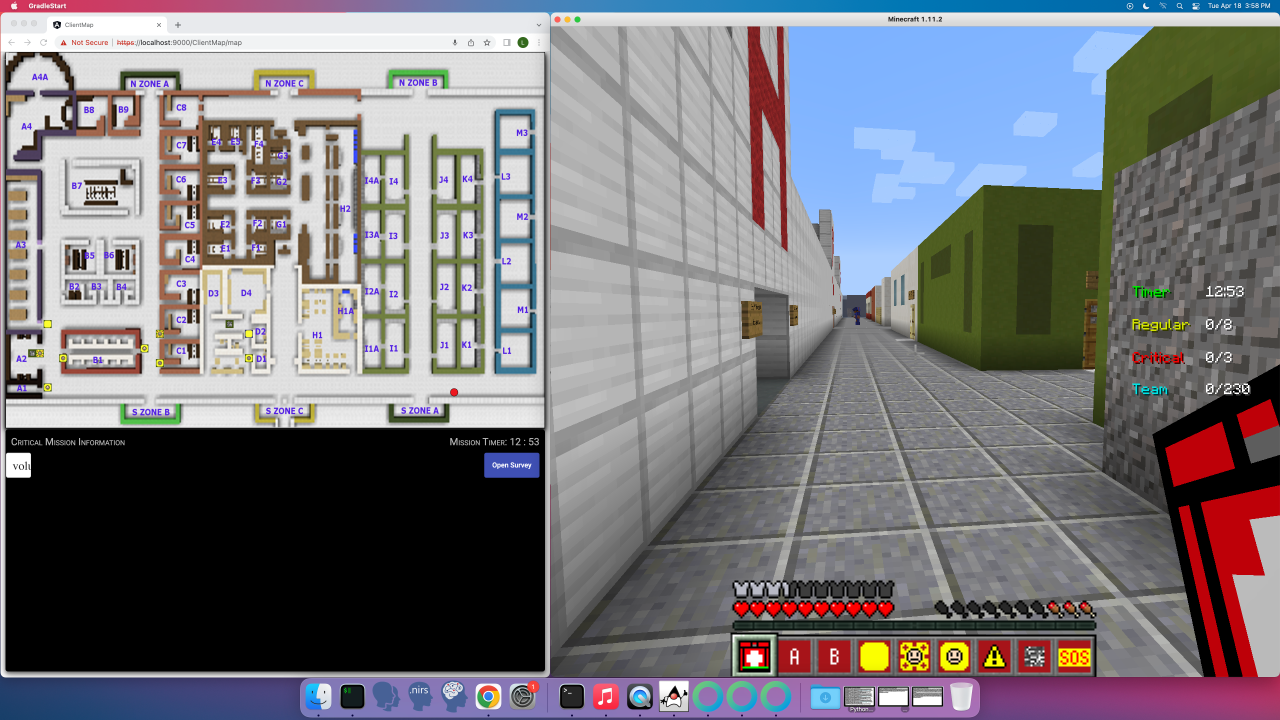Open Music app in dock
The height and width of the screenshot is (720, 1280).
pos(606,696)
